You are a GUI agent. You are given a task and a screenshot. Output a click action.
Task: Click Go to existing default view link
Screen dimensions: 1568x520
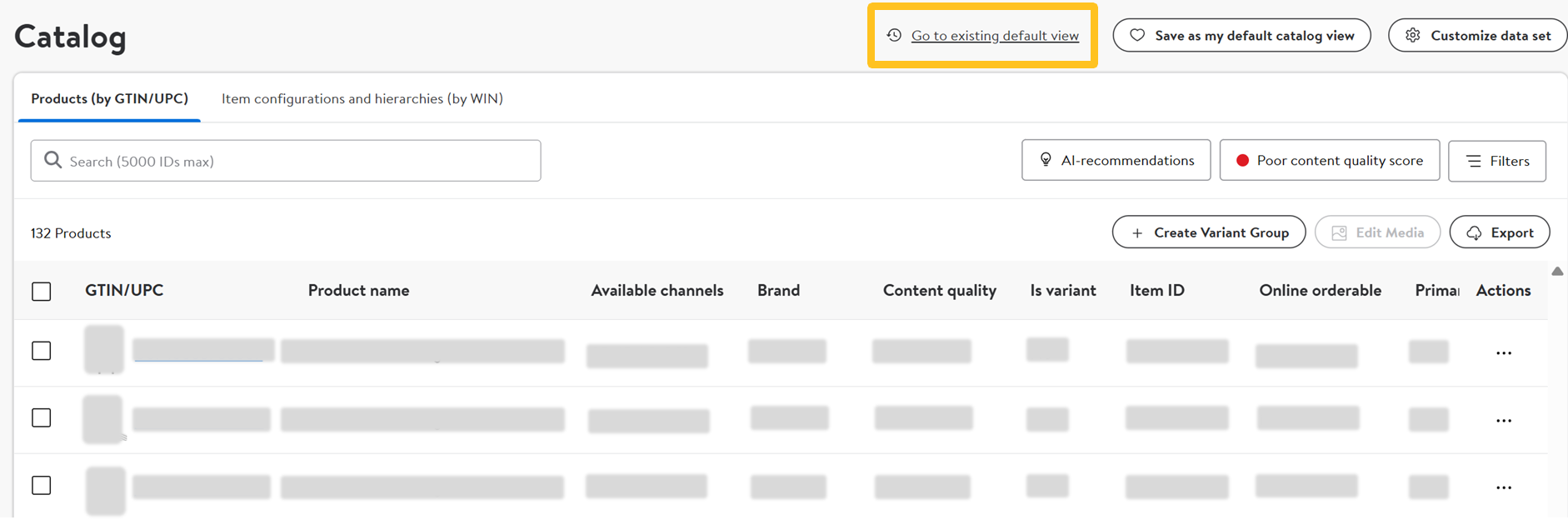995,36
